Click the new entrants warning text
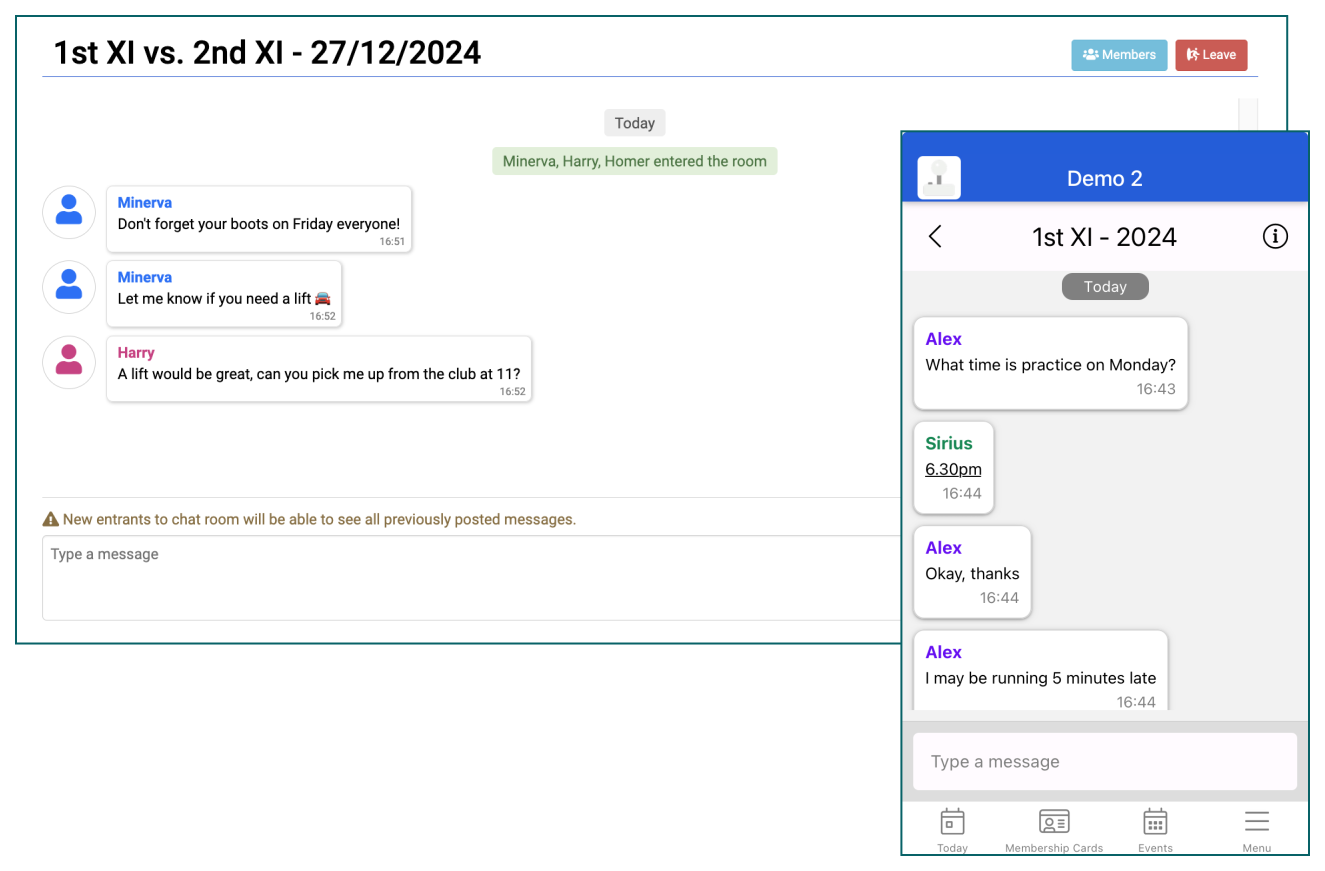This screenshot has height=871, width=1325. point(319,520)
